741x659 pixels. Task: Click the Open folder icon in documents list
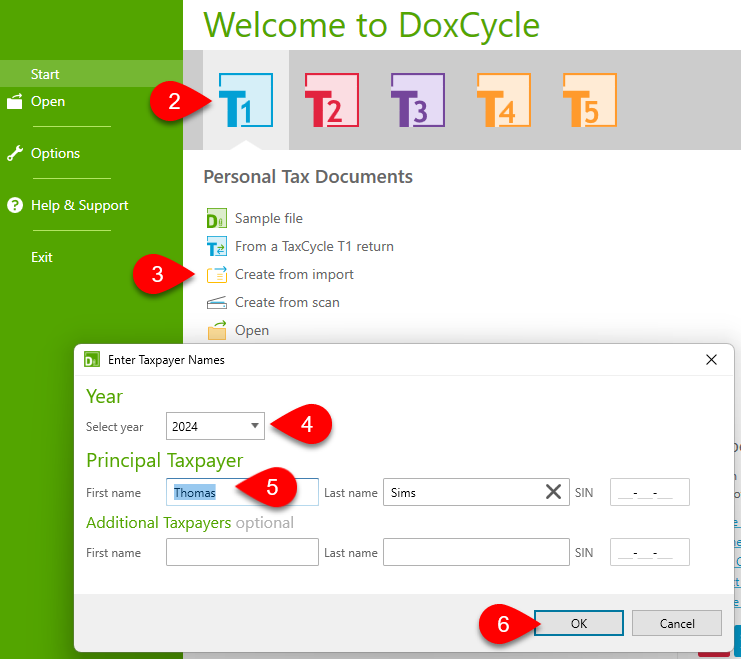tap(216, 330)
